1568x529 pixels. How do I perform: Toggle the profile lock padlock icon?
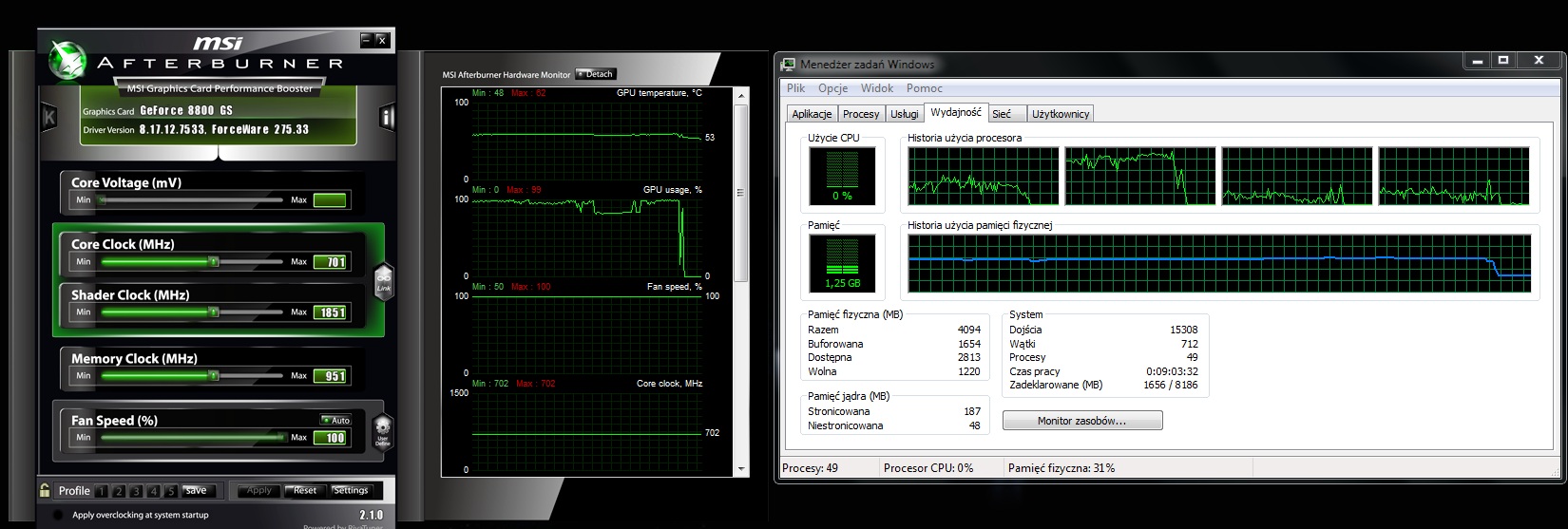coord(45,490)
